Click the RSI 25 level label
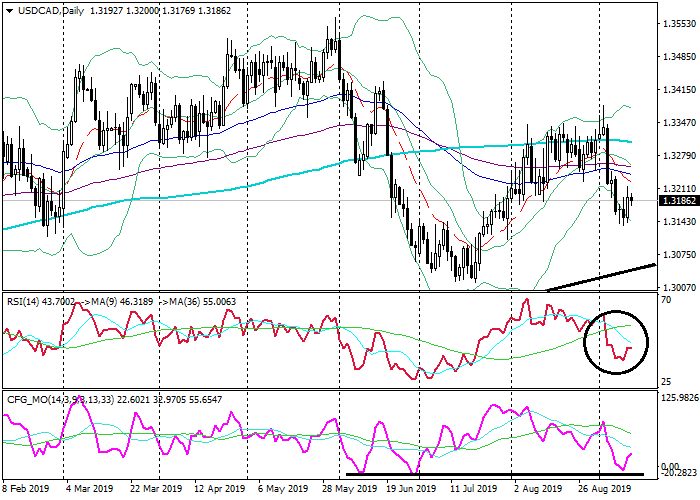Screen dimensions: 700x500 pyautogui.click(x=665, y=382)
